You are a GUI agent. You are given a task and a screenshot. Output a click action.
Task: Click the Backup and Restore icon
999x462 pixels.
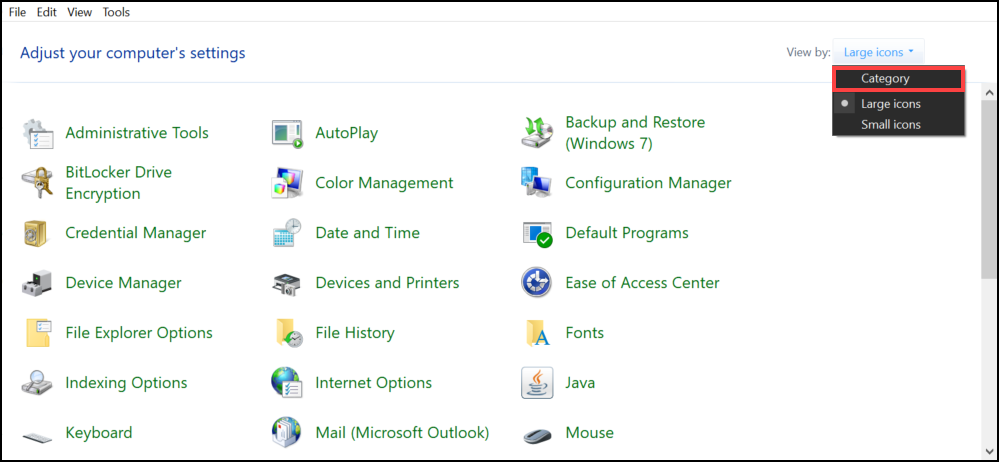tap(537, 133)
